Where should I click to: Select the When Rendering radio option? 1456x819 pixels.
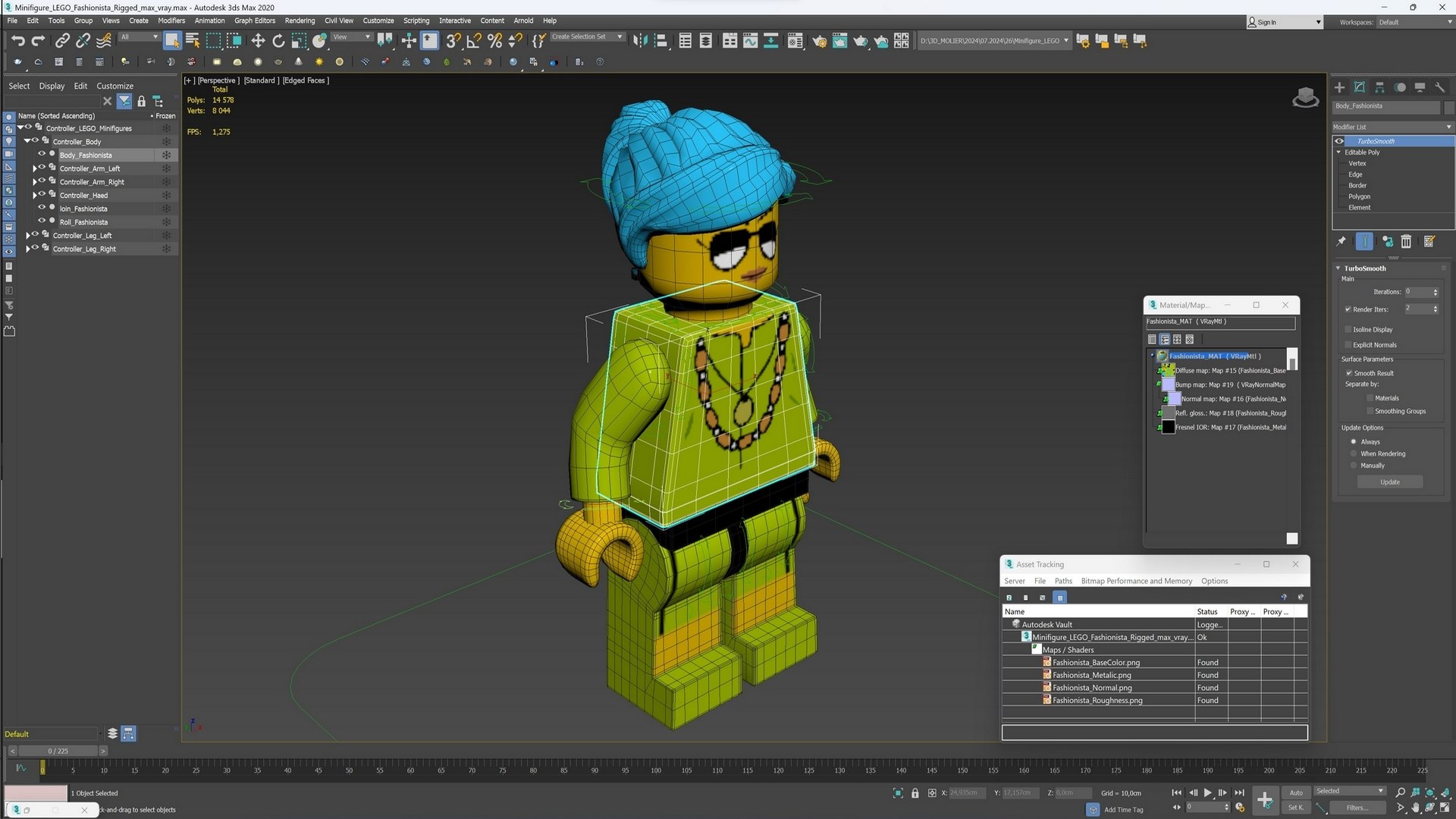(x=1354, y=453)
